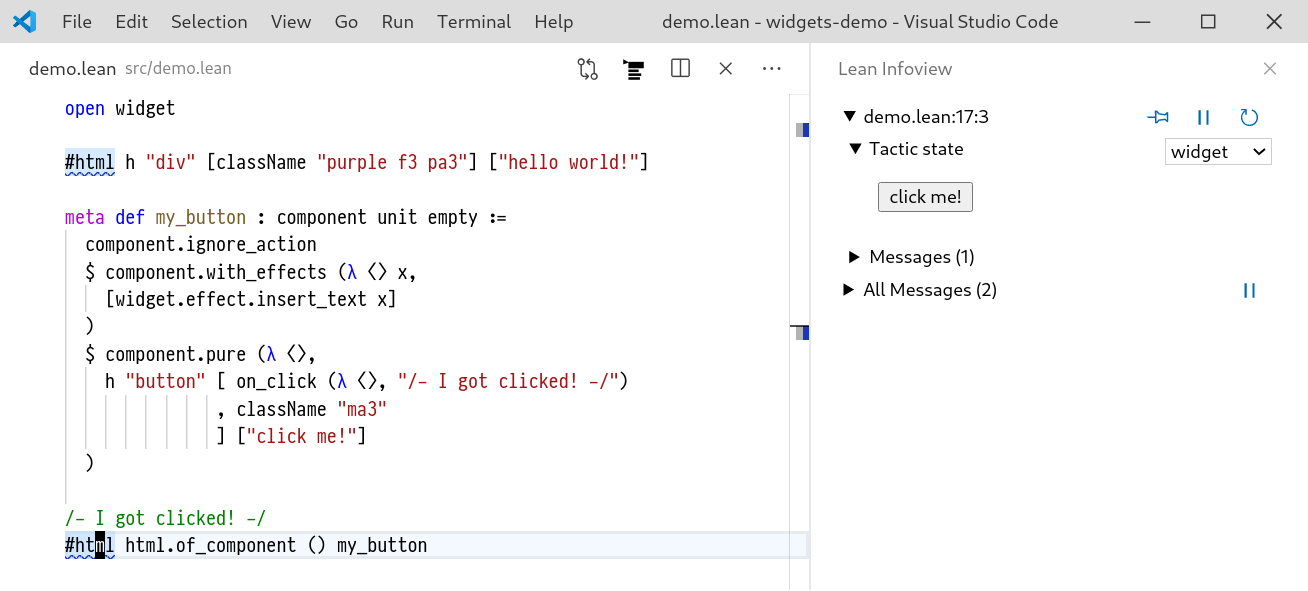The image size is (1308, 591).
Task: Expand the Messages (1) section
Action: pyautogui.click(x=854, y=257)
